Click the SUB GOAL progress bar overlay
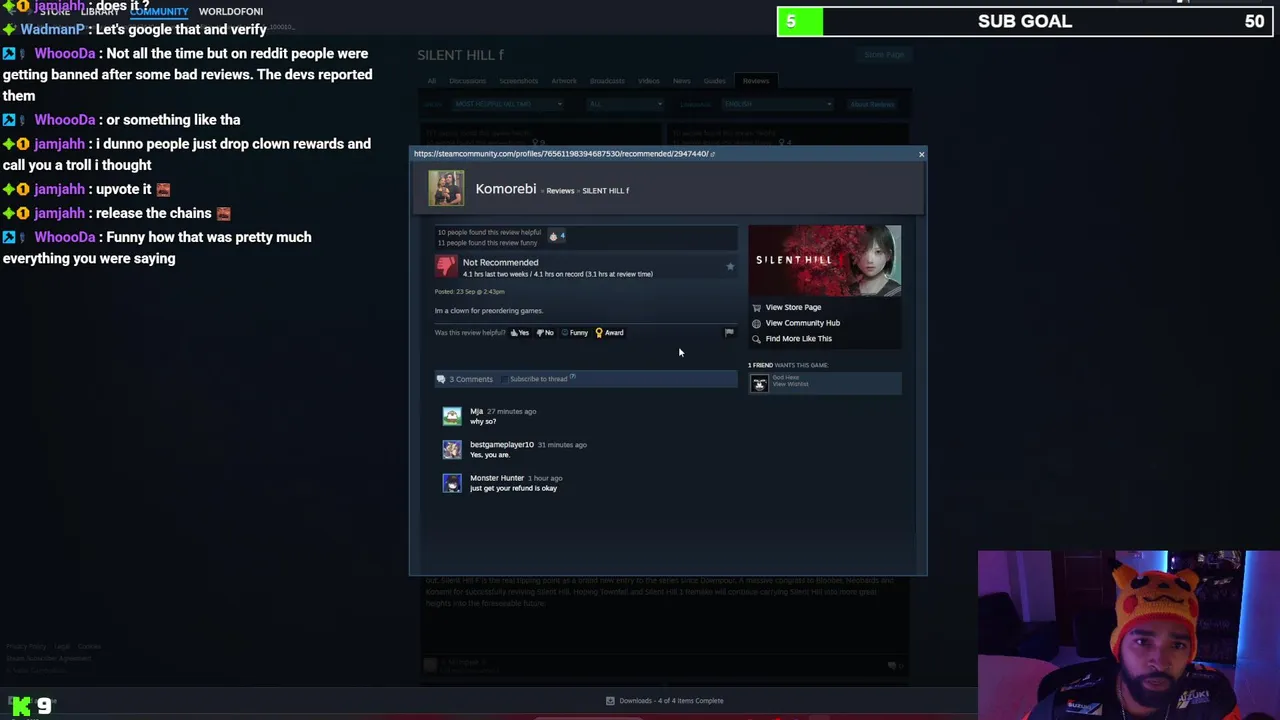The image size is (1280, 720). (1025, 21)
